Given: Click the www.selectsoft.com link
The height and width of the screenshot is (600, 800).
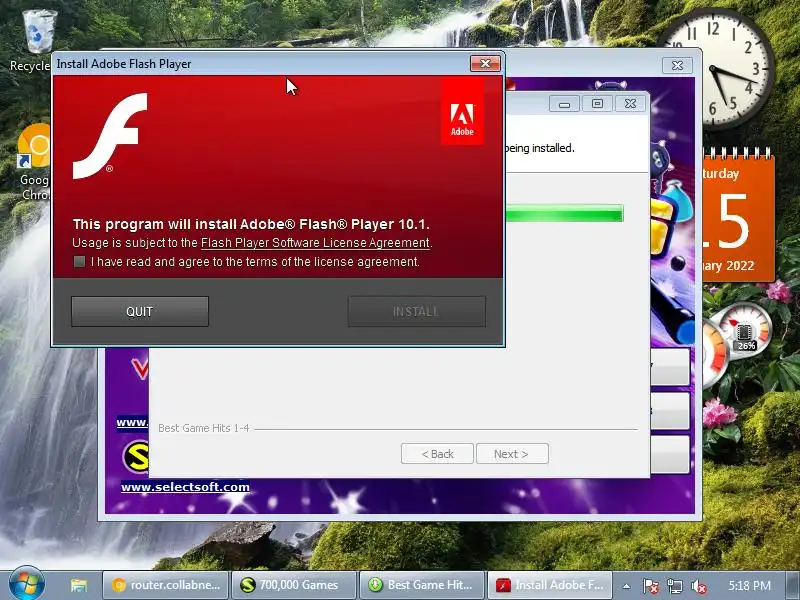Looking at the screenshot, I should (x=185, y=487).
